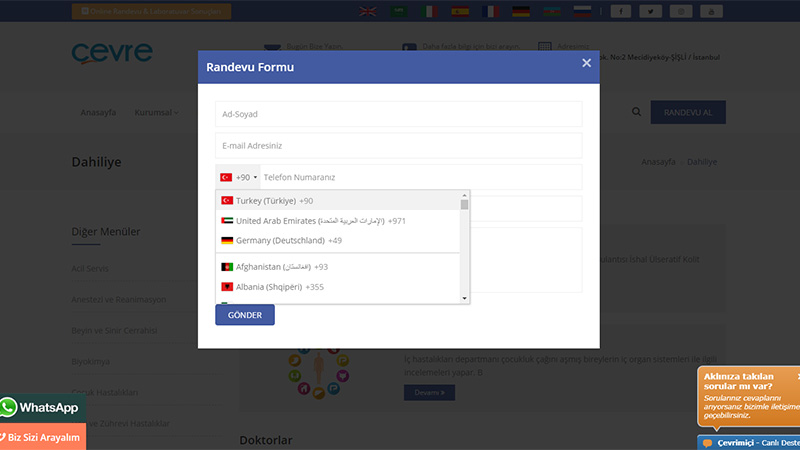Choose the Spanish flag language
Viewport: 800px width, 450px height.
point(460,11)
